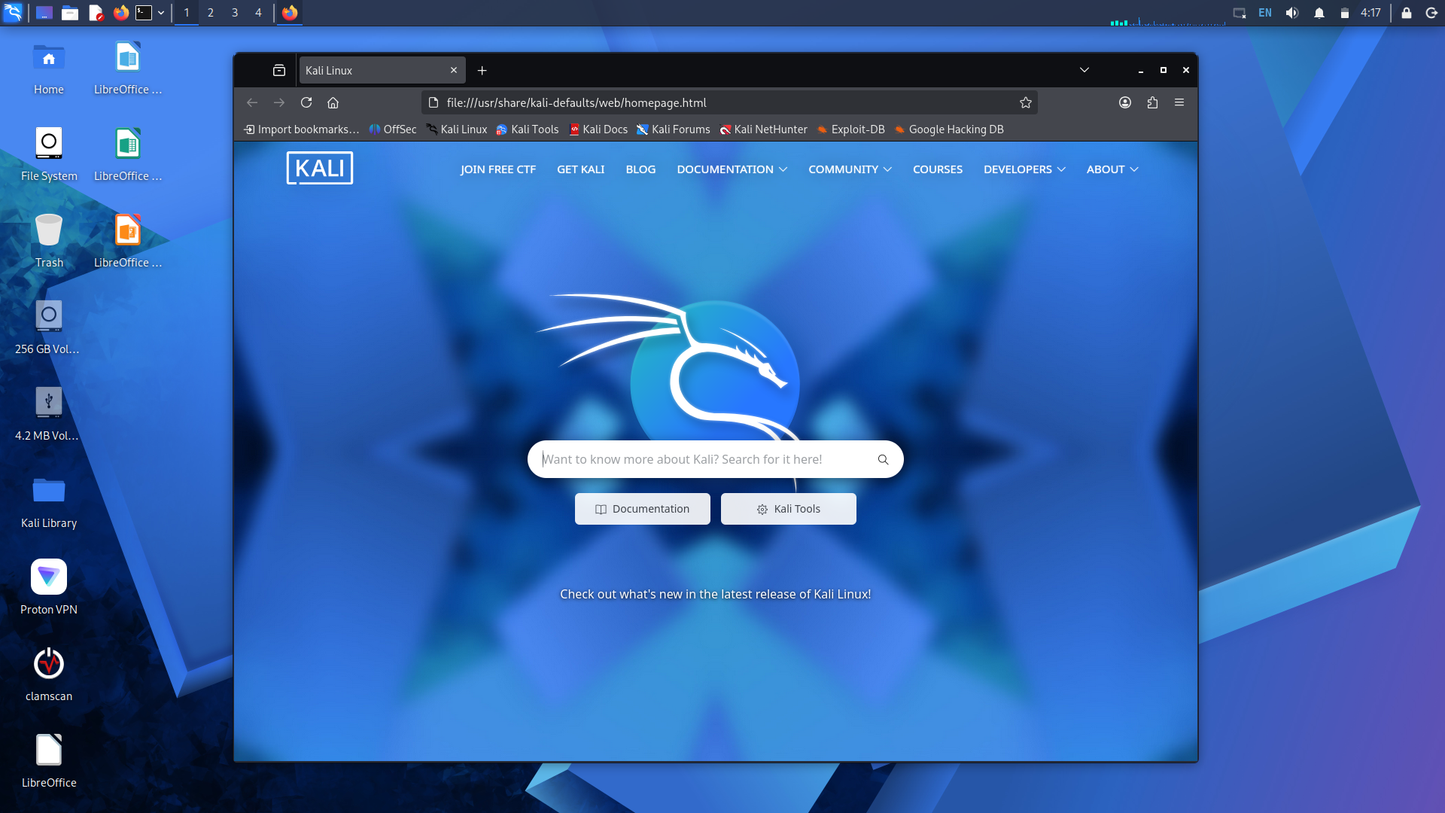Viewport: 1445px width, 813px height.
Task: Open the Kali NetHunter bookmark
Action: (763, 129)
